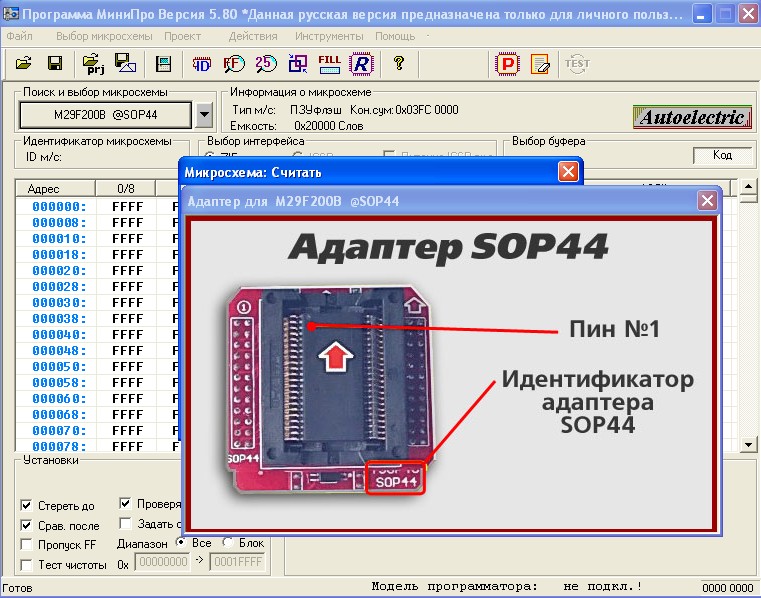The width and height of the screenshot is (761, 598).
Task: Expand the chip selection dropdown arrow
Action: click(204, 115)
